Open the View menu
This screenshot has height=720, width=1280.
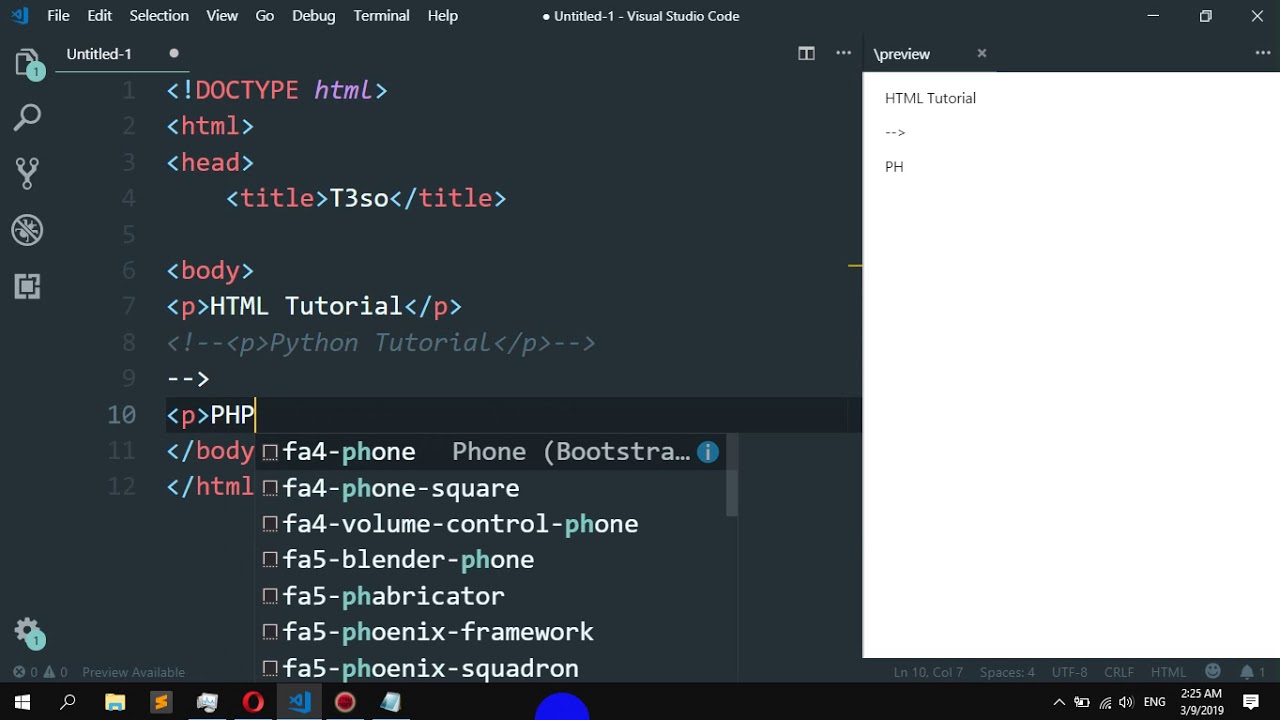pyautogui.click(x=222, y=16)
